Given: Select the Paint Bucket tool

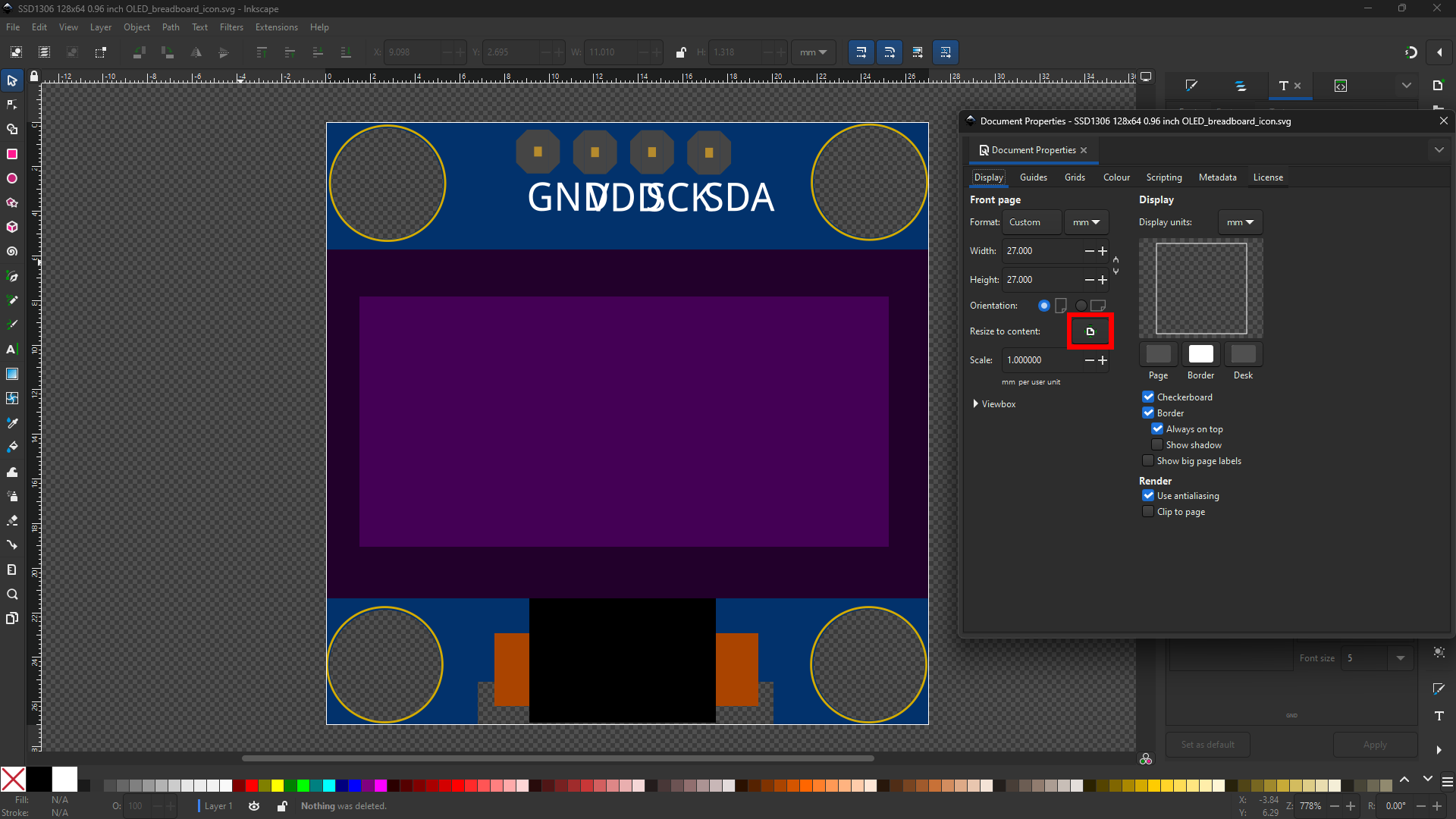Looking at the screenshot, I should pyautogui.click(x=12, y=447).
